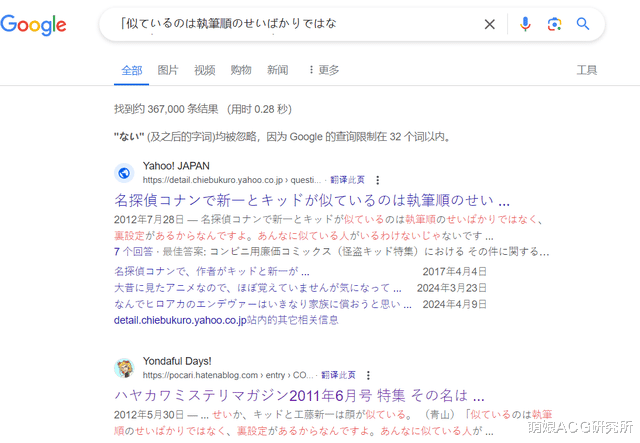Open sublink 大昔に見たアニメなので

tap(258, 288)
